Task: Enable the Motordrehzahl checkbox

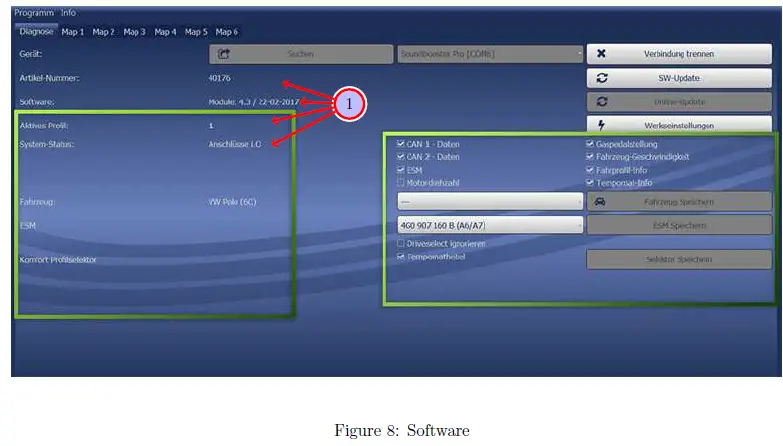Action: click(400, 183)
